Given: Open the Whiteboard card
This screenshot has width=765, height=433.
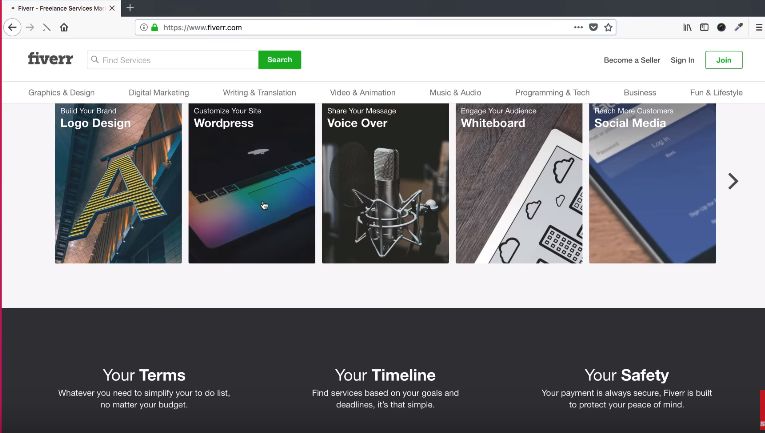Looking at the screenshot, I should point(519,183).
